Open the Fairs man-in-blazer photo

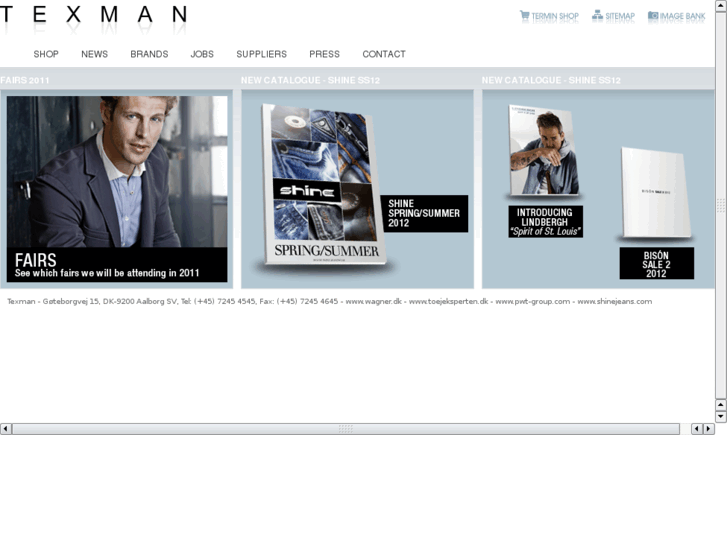[x=117, y=172]
